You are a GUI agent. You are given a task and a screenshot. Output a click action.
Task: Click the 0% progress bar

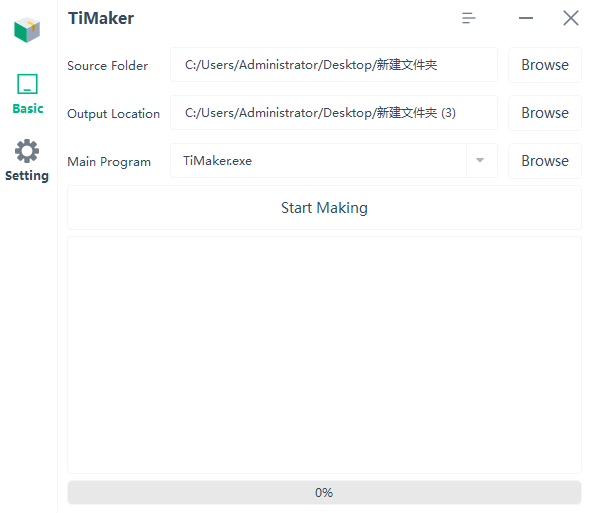325,492
